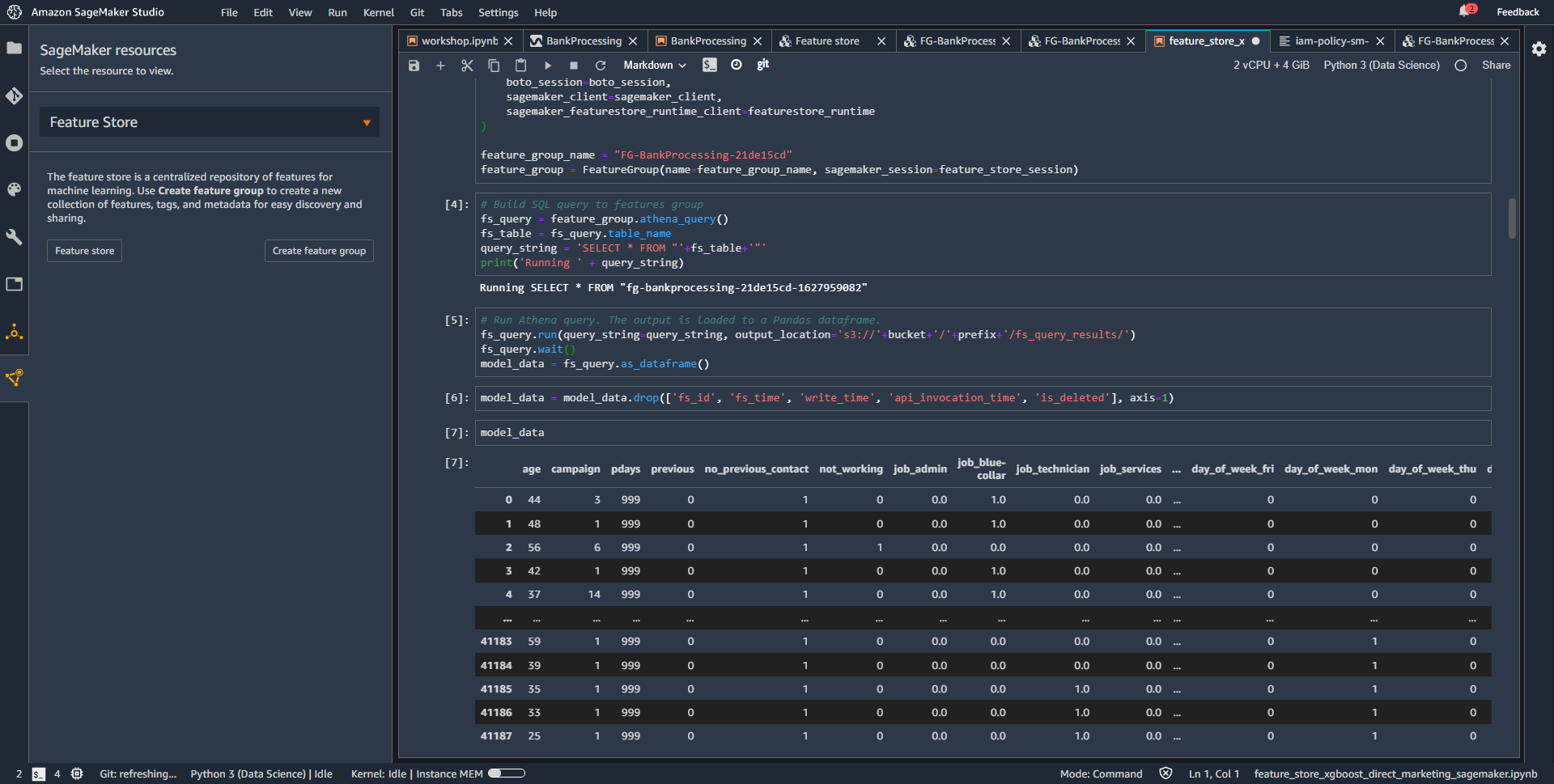The width and height of the screenshot is (1554, 784).
Task: Open Amazon SageMaker Studio logo icon
Action: point(15,12)
